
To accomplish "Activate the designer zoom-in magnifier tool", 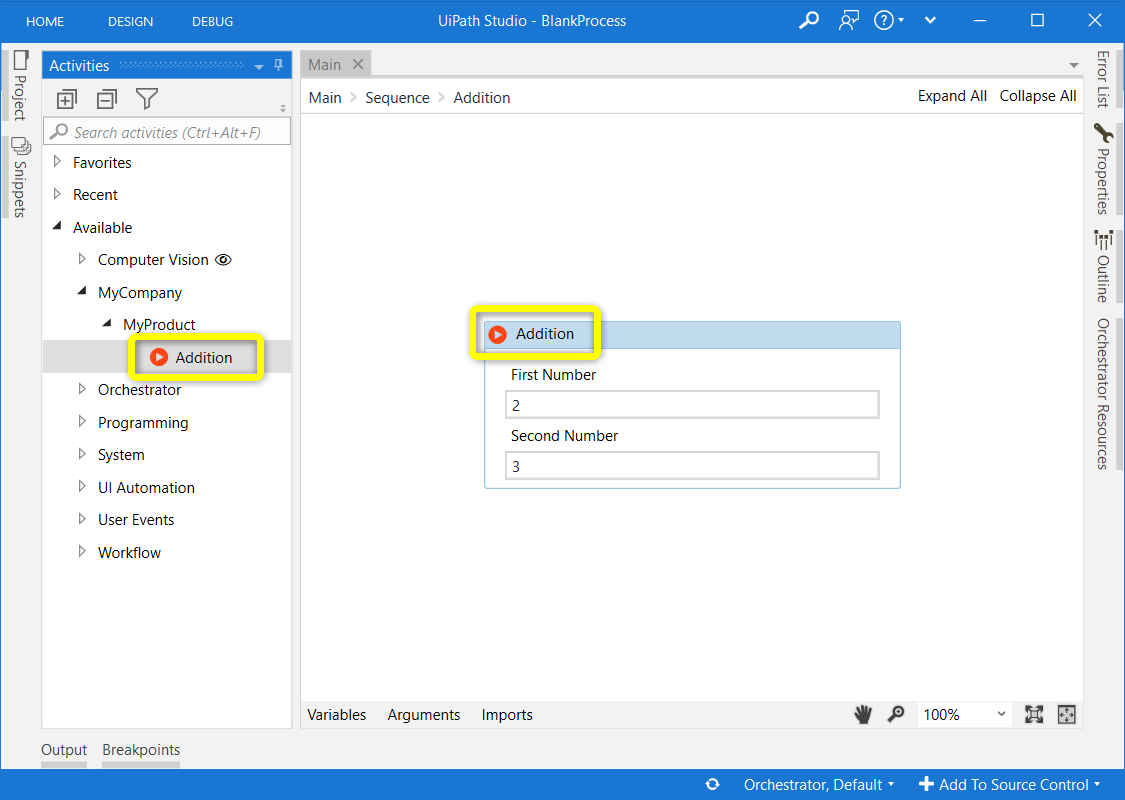I will coord(896,714).
